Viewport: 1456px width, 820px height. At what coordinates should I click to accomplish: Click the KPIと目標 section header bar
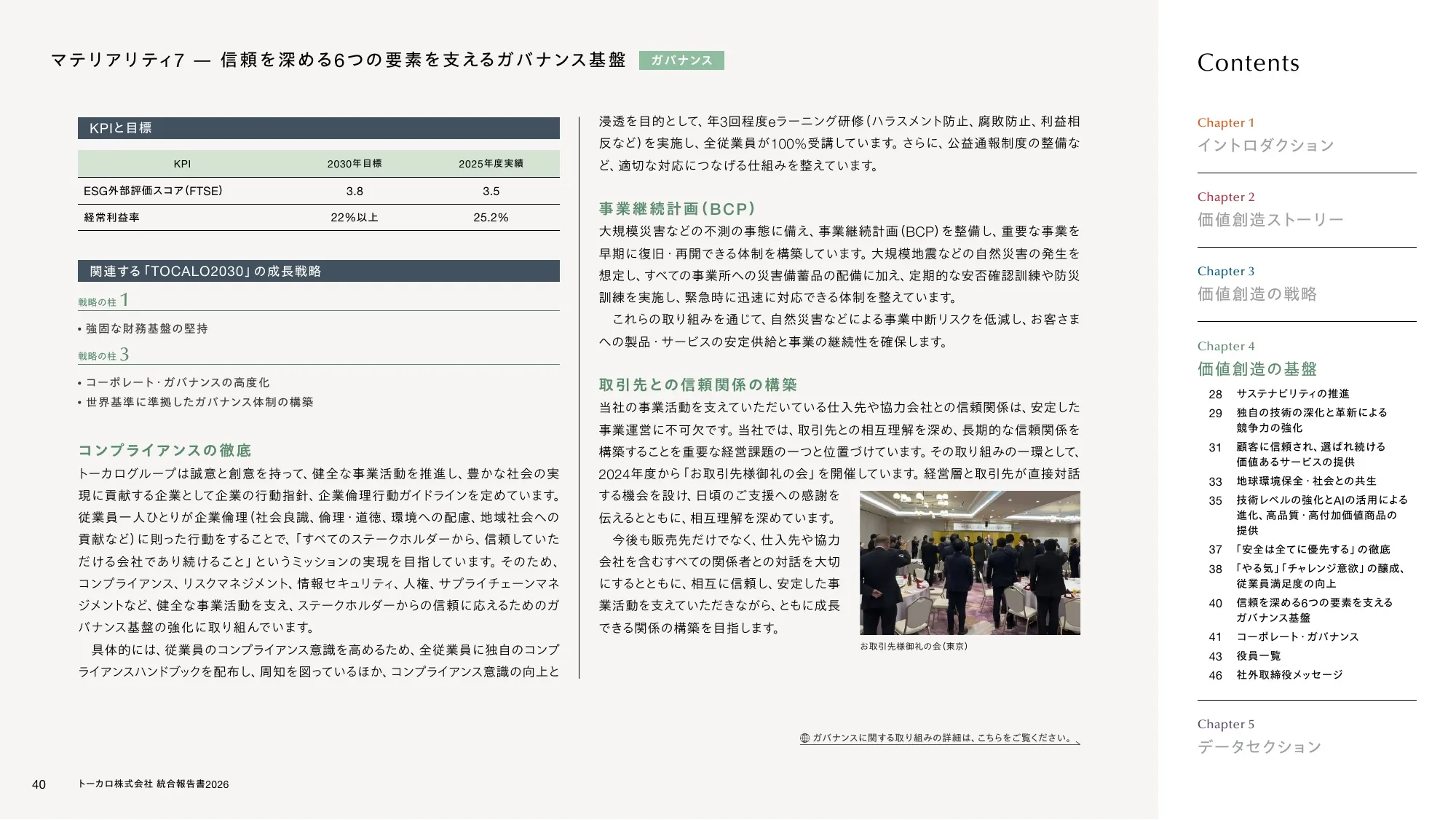pos(319,128)
